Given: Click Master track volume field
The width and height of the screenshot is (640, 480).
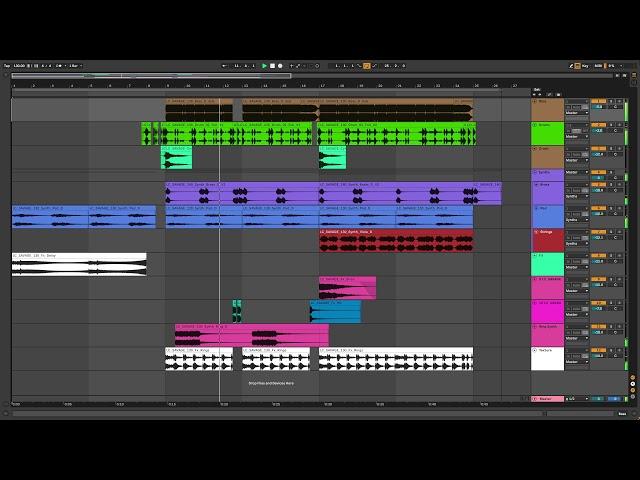Looking at the screenshot, I should (598, 399).
